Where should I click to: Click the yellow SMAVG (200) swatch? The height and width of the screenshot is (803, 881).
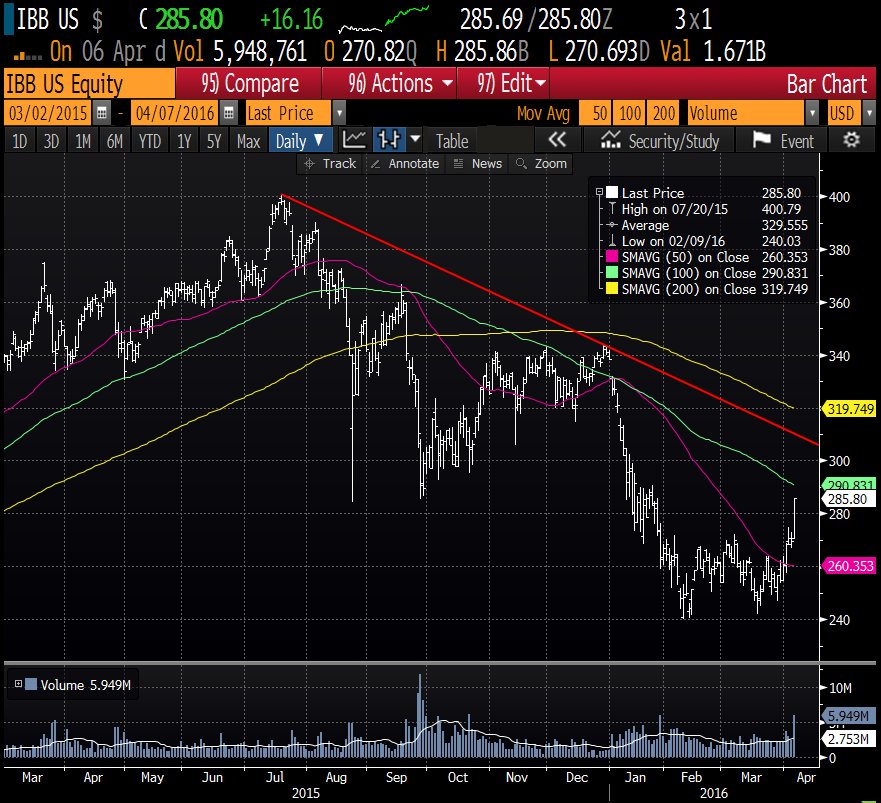(612, 289)
